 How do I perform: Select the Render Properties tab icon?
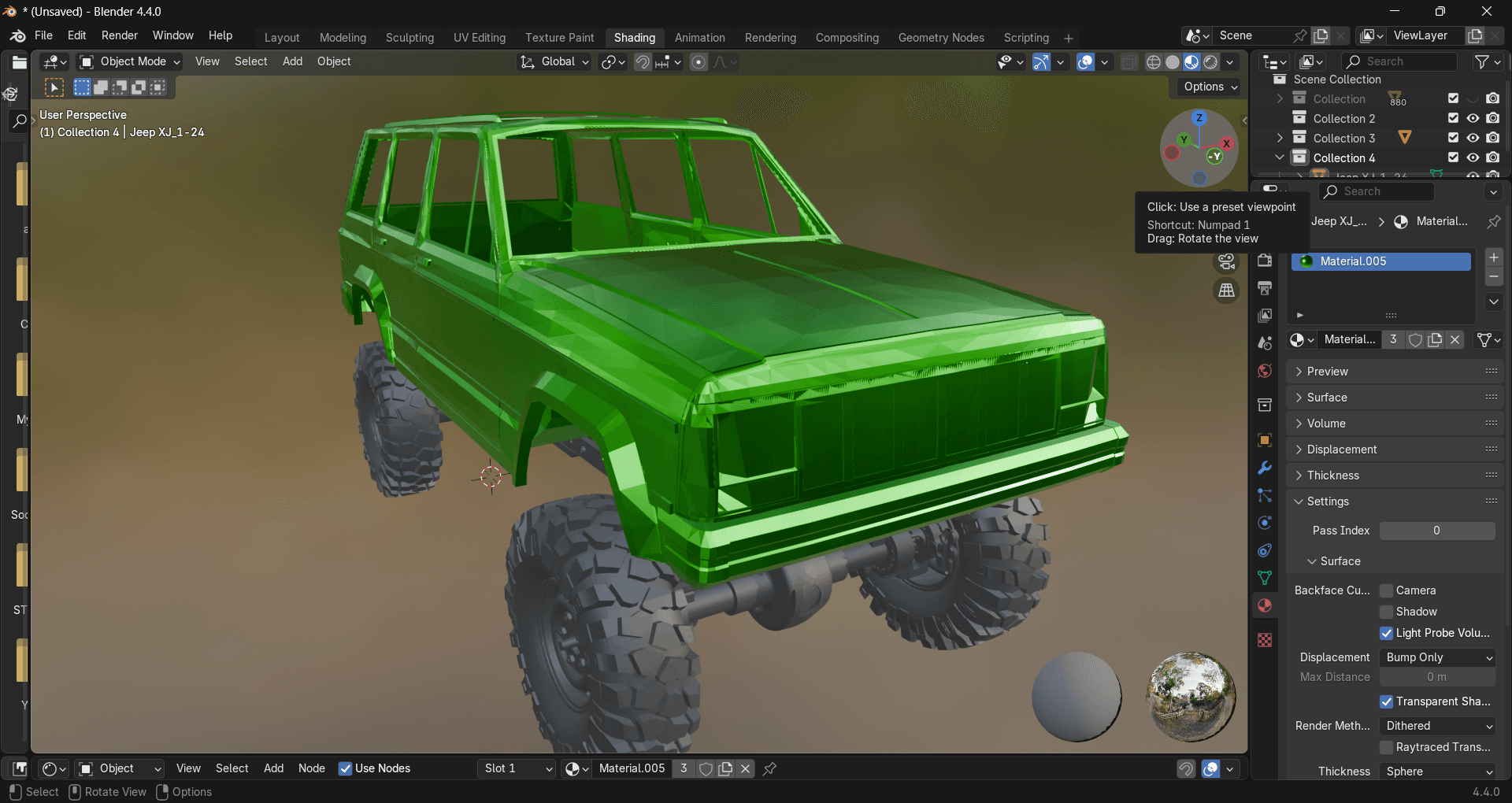click(1264, 258)
